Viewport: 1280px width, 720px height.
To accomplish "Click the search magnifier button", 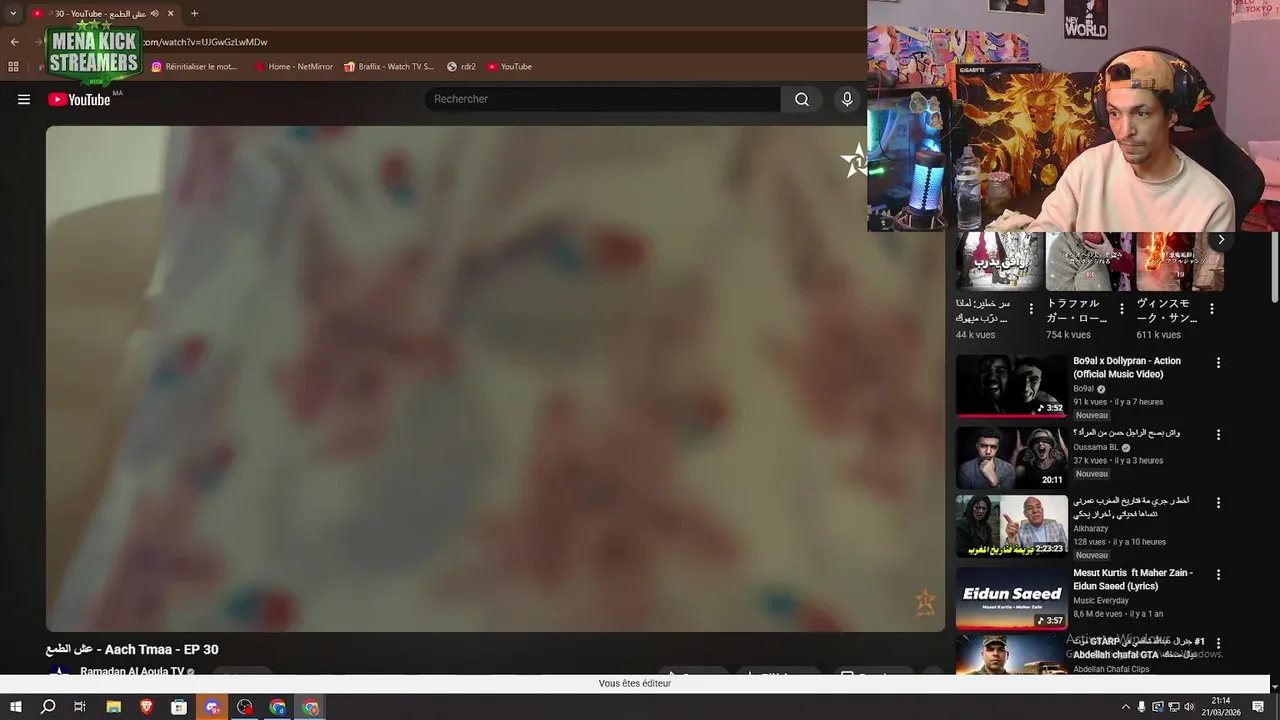I will pyautogui.click(x=802, y=99).
